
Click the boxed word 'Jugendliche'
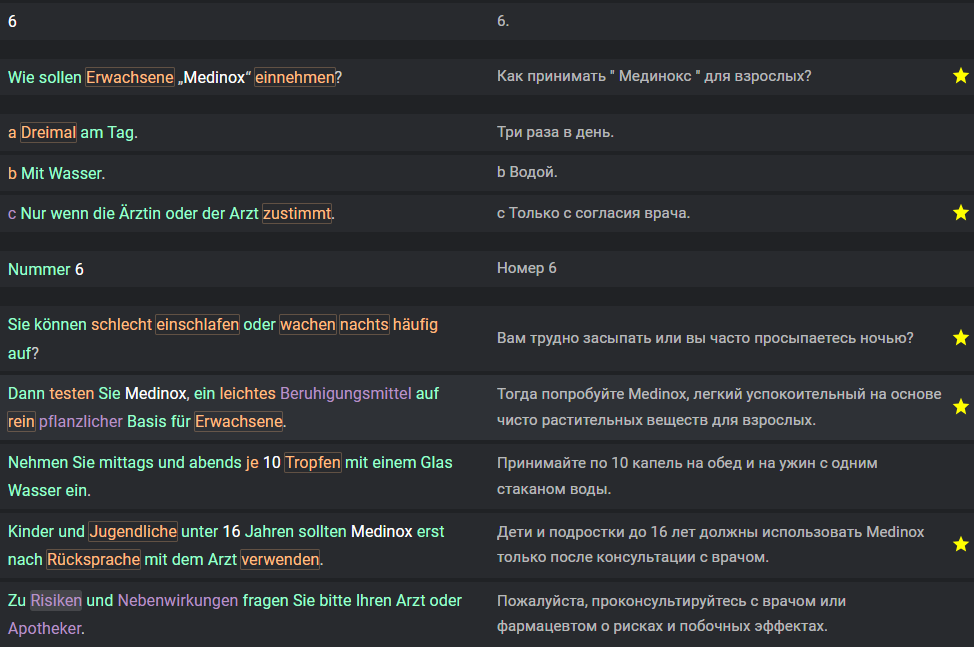(133, 531)
